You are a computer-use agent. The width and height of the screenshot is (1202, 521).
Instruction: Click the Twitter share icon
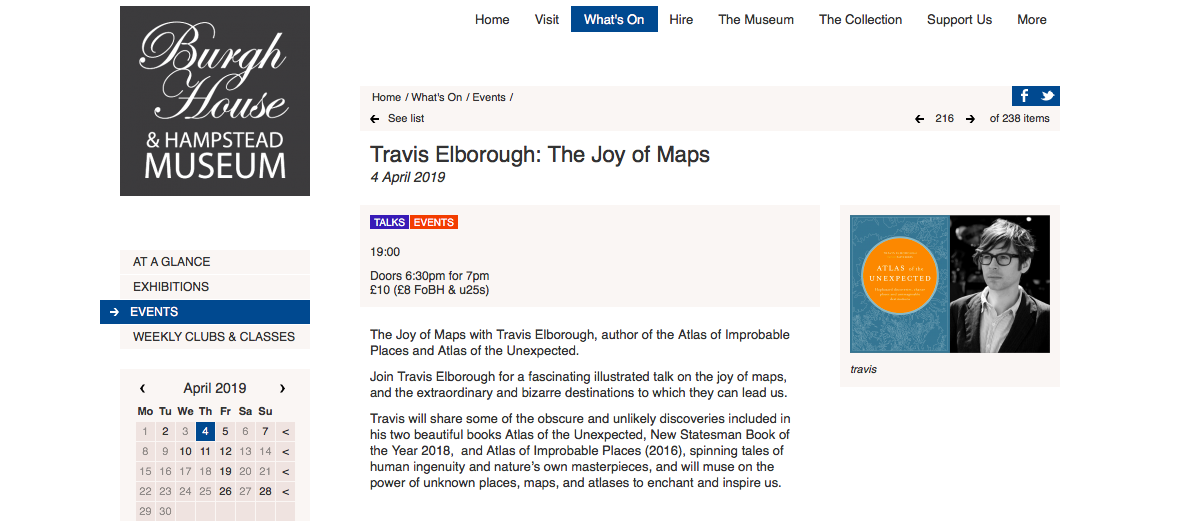click(1047, 96)
